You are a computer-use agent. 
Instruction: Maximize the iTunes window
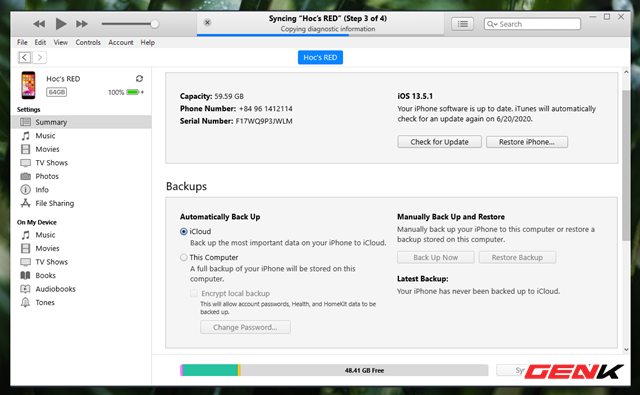[607, 17]
